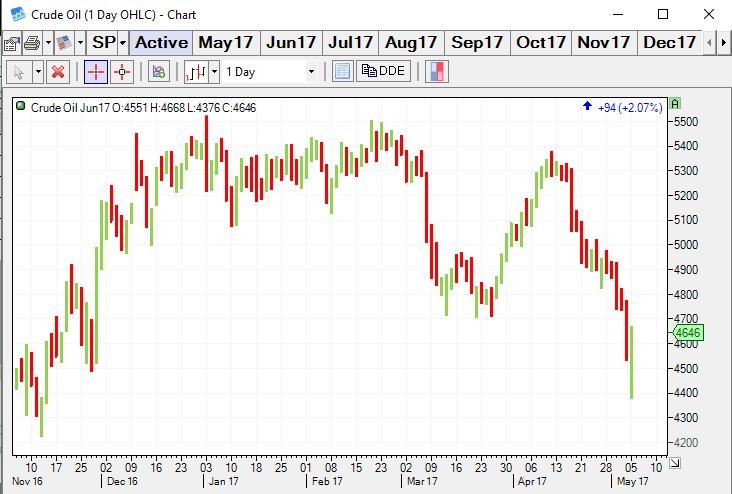Click the OHLC chart type icon
This screenshot has height=494, width=732.
pos(196,72)
